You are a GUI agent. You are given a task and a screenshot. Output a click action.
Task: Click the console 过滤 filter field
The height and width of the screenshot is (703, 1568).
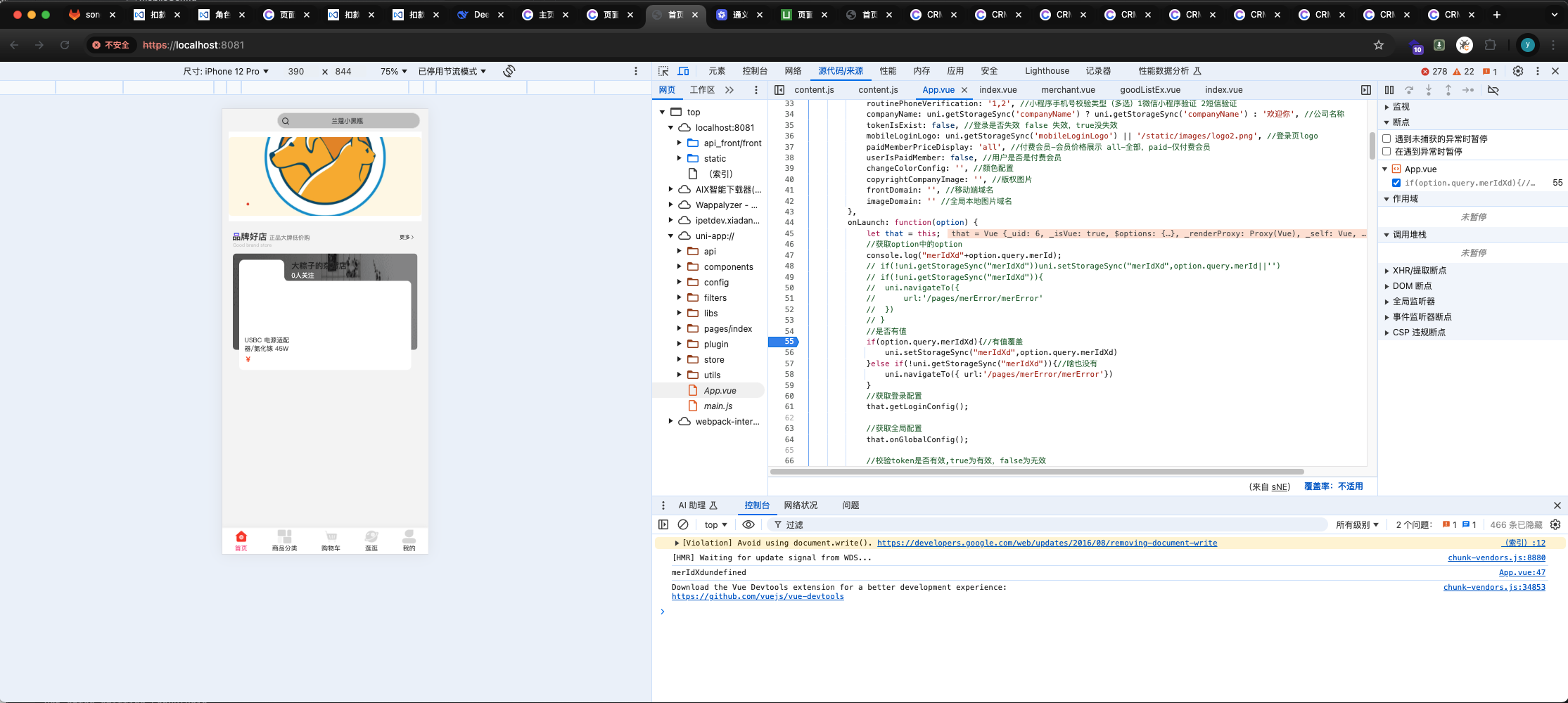[x=1048, y=524]
